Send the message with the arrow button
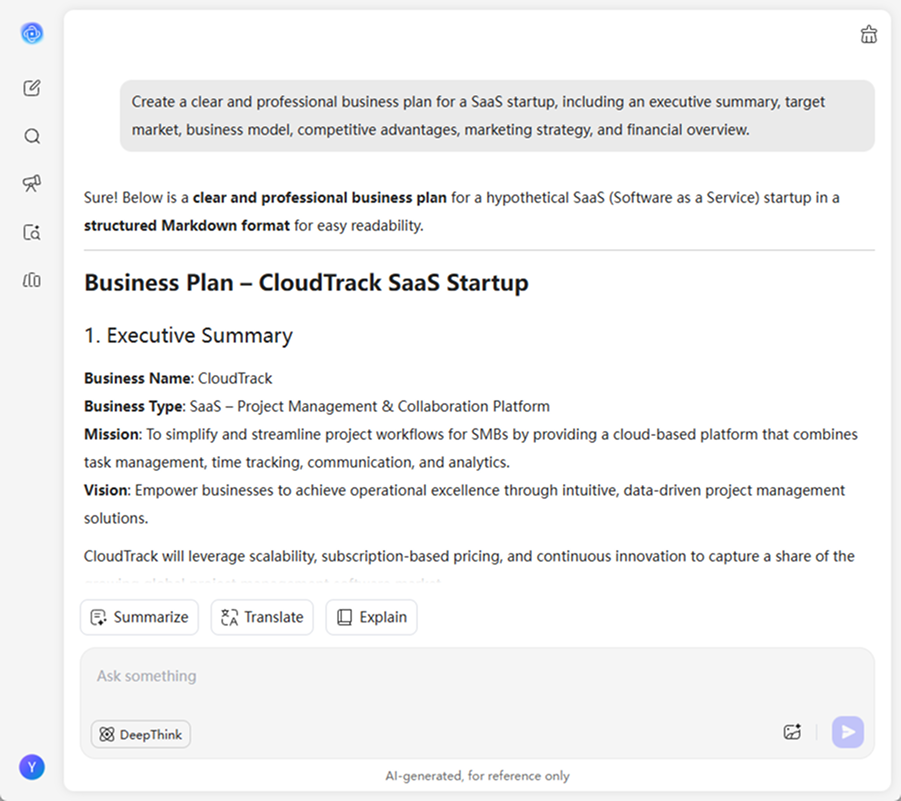 847,732
